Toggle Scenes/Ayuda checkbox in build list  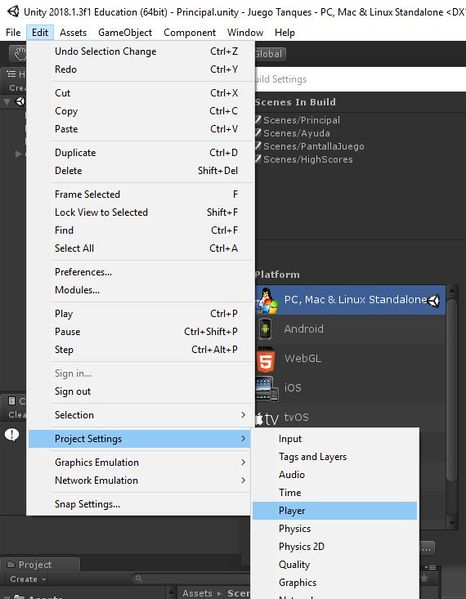click(x=258, y=133)
